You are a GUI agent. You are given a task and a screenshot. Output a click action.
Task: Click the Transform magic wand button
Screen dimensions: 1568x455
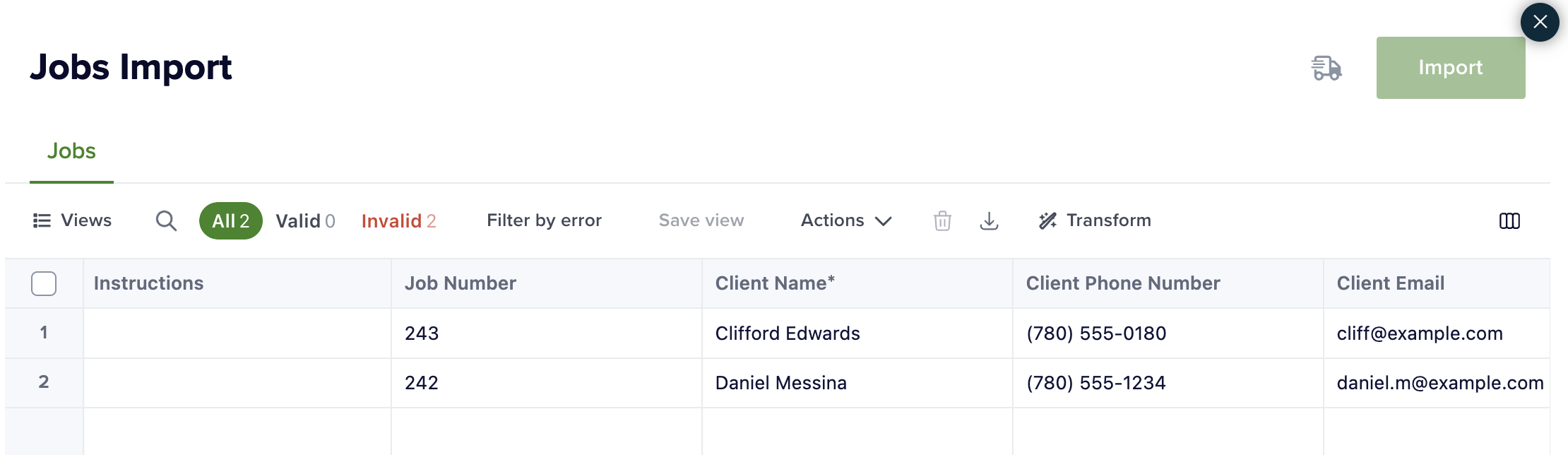tap(1095, 221)
